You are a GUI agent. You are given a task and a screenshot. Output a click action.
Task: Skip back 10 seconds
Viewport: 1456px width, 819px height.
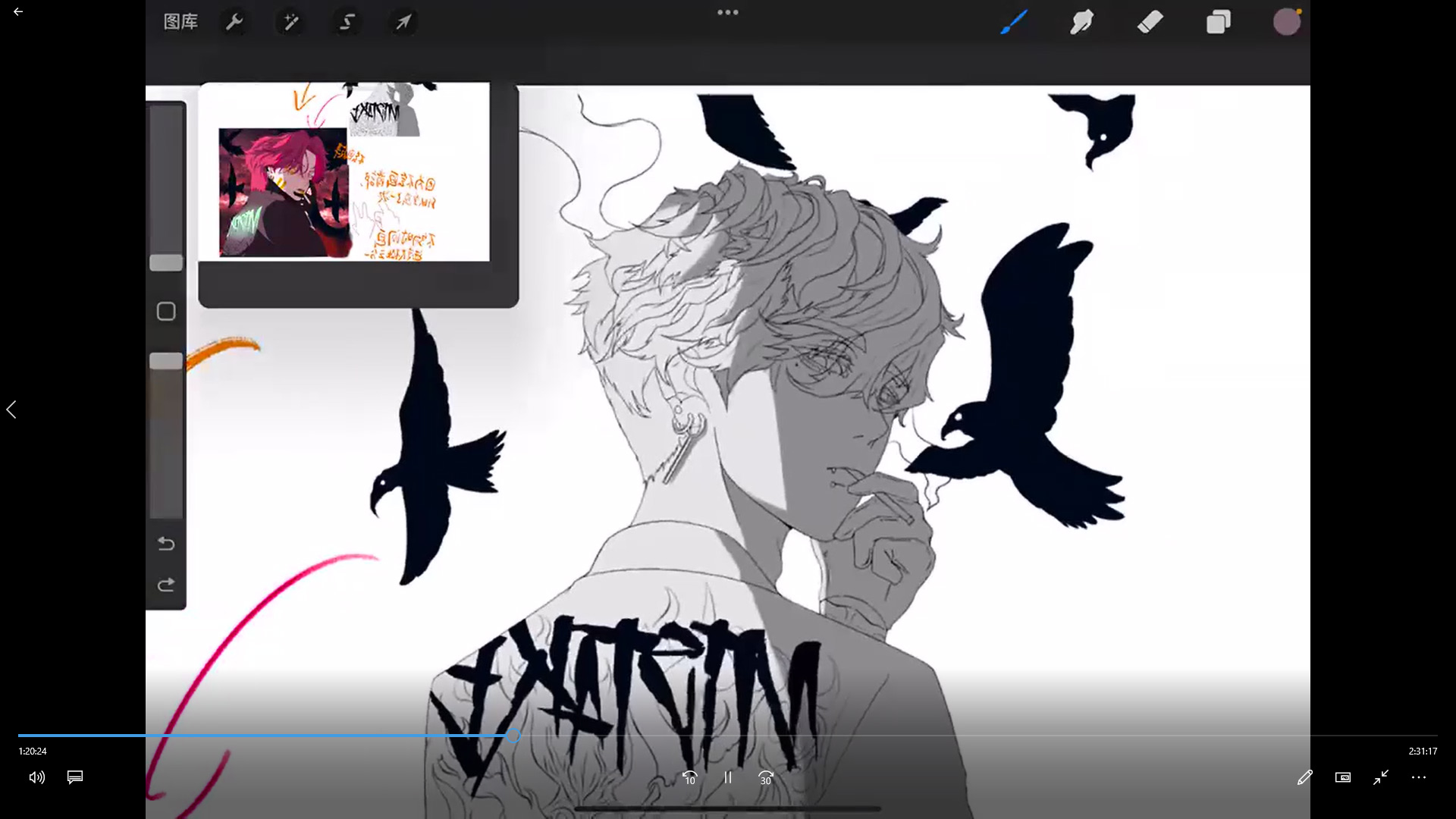click(689, 777)
